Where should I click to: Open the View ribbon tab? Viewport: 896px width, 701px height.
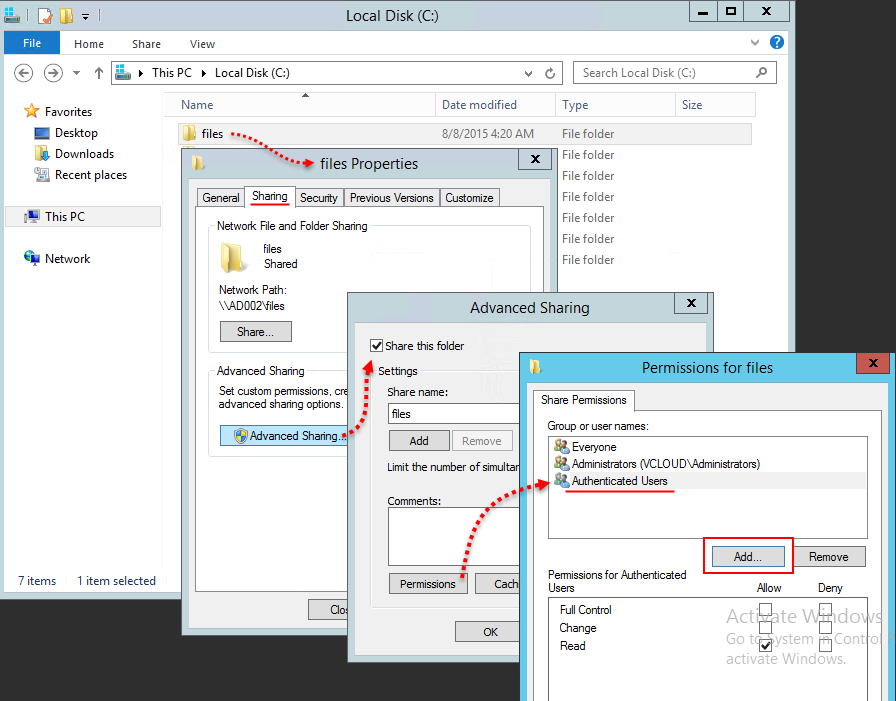point(202,44)
